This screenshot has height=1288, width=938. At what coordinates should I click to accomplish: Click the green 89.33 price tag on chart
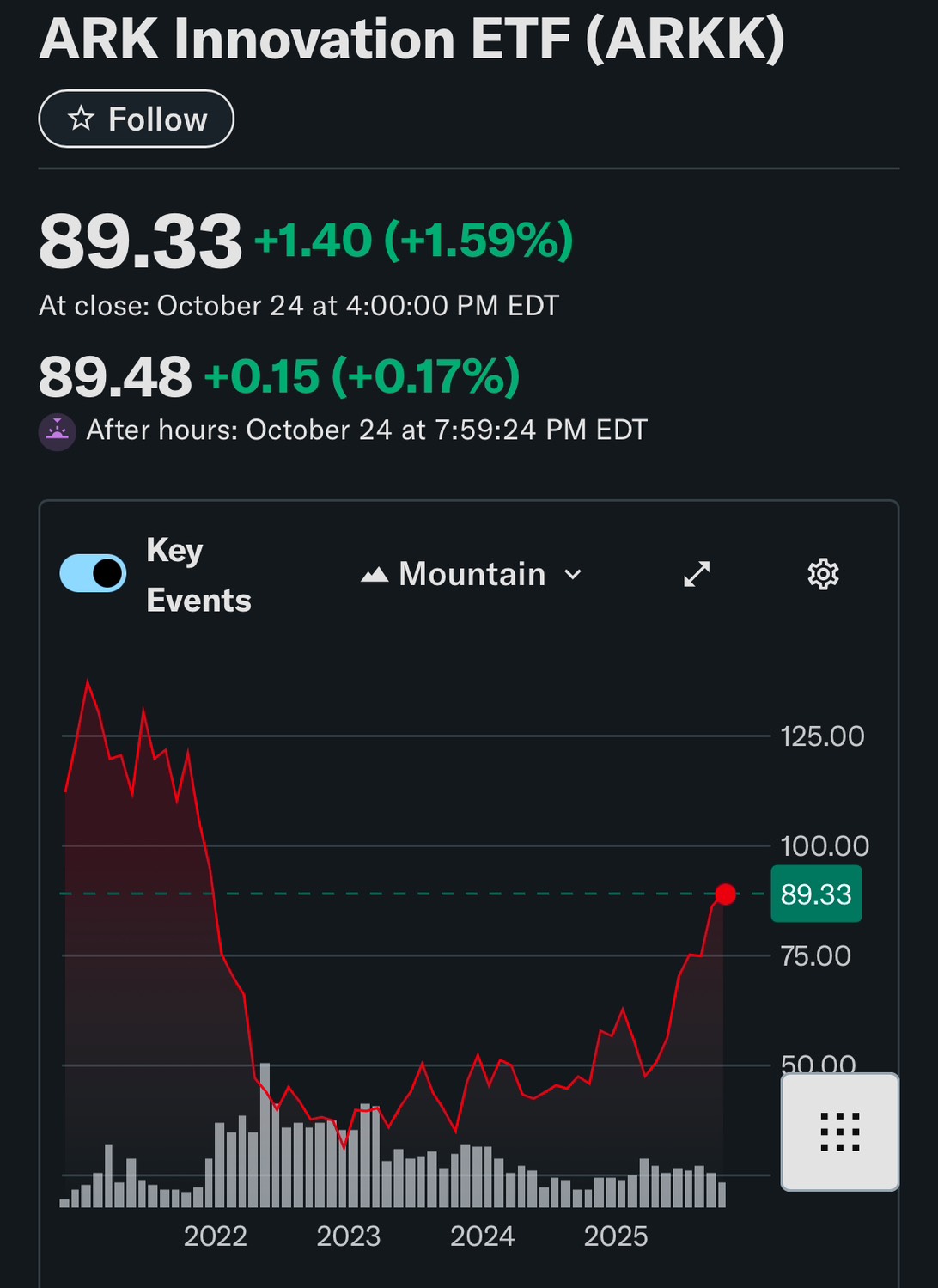point(816,894)
